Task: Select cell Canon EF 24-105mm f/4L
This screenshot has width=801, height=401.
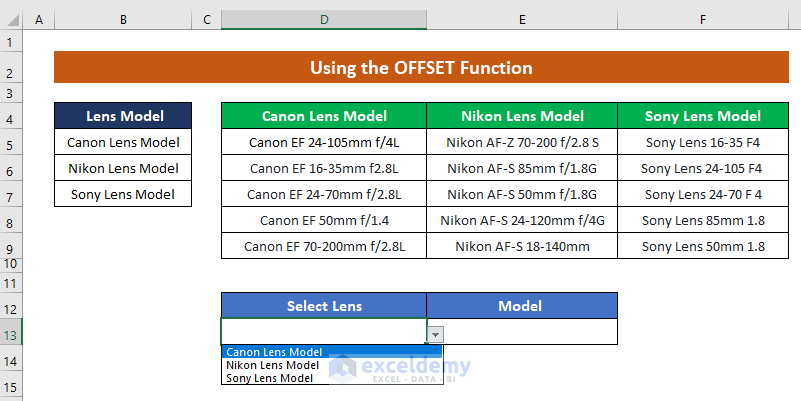Action: [323, 143]
